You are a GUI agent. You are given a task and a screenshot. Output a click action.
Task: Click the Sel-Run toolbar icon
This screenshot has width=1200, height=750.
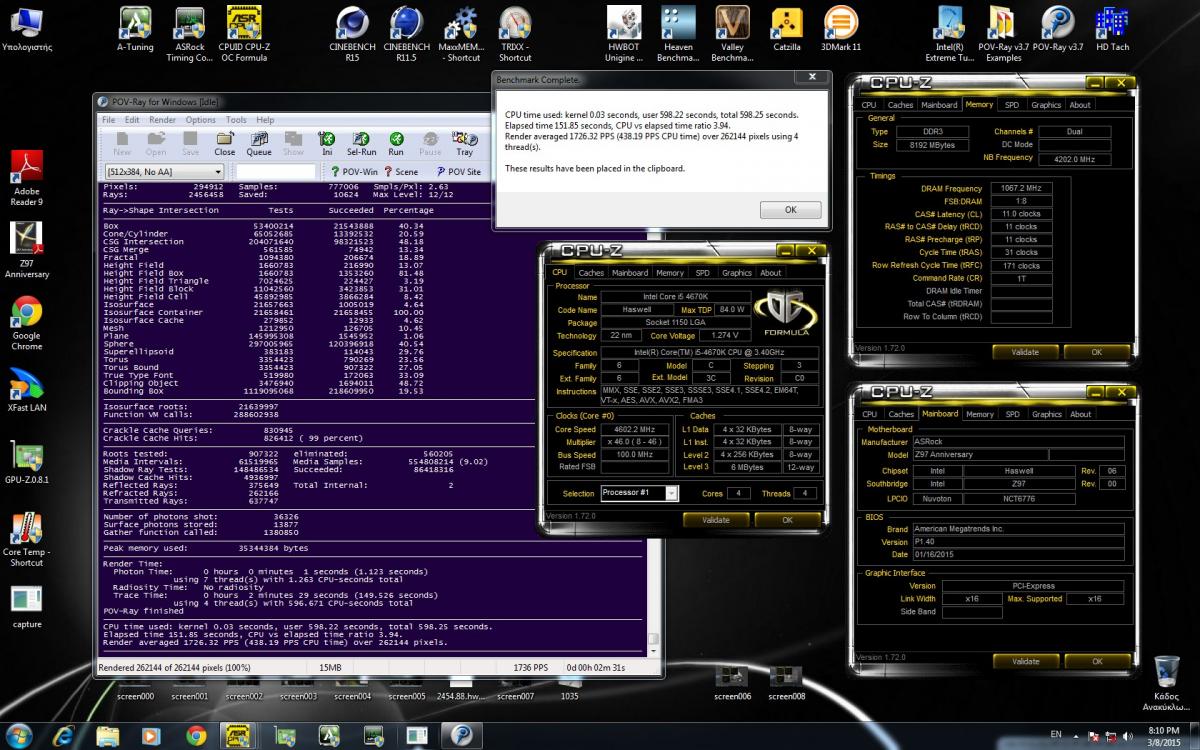[x=361, y=144]
